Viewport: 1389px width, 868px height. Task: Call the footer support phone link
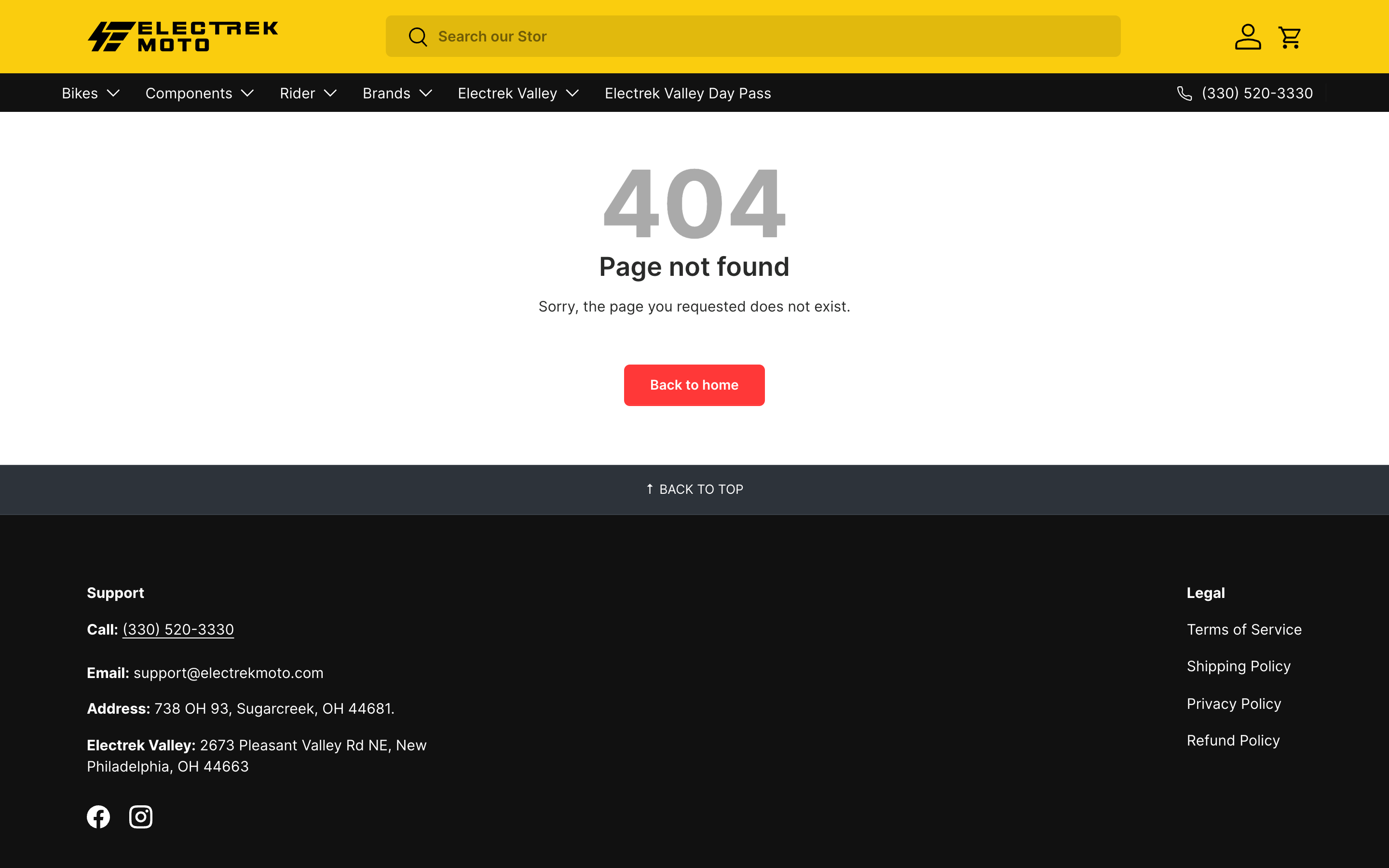[x=178, y=629]
